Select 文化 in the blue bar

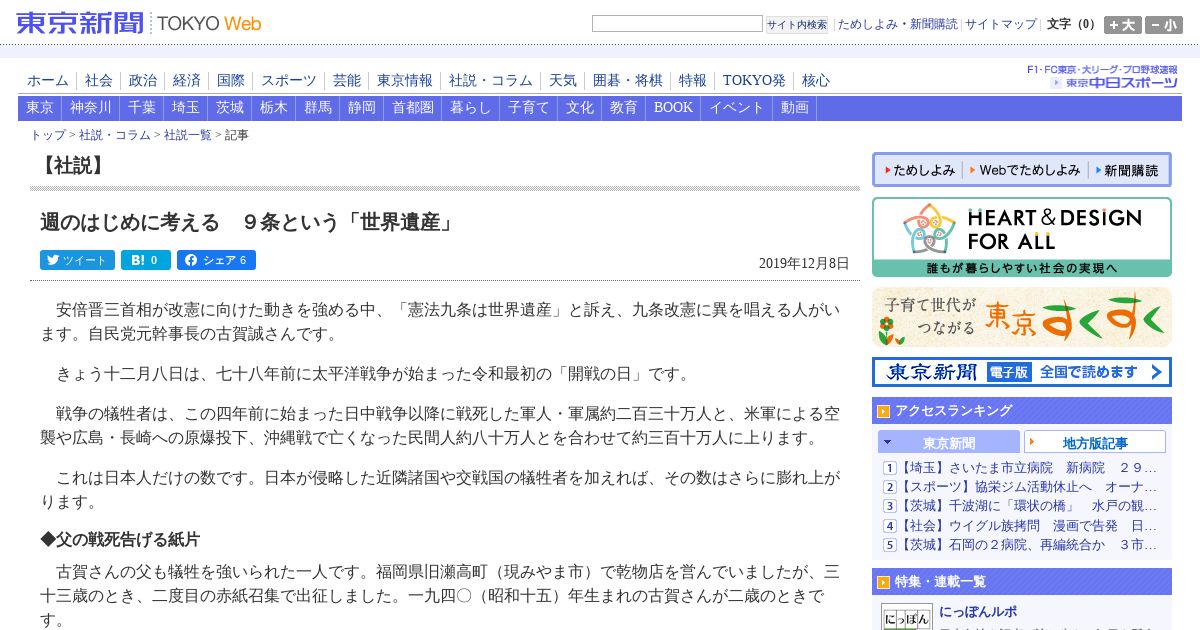tap(580, 108)
